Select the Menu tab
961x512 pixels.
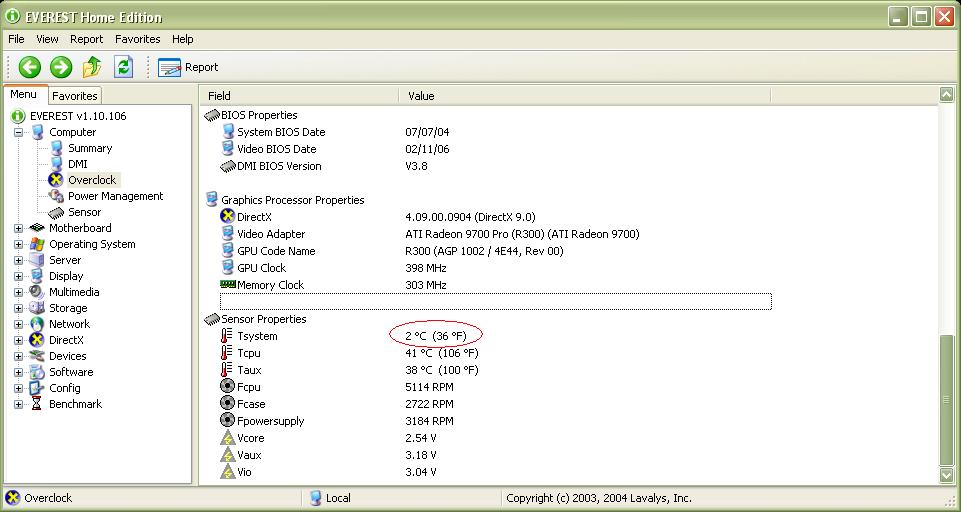click(23, 94)
